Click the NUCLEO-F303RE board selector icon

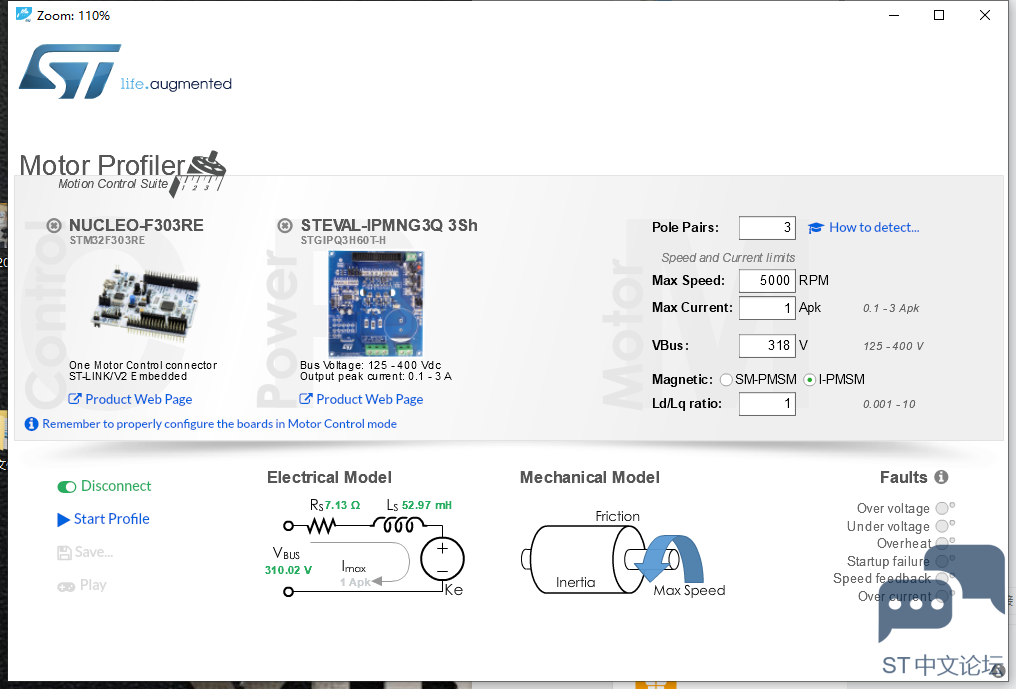point(54,226)
